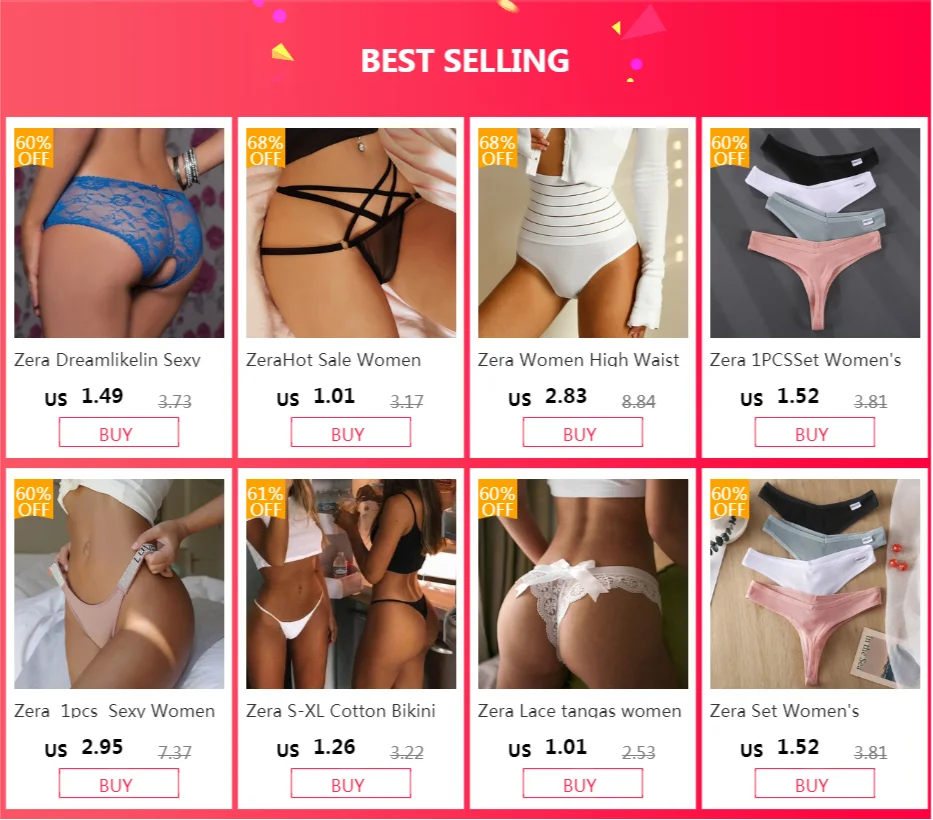Click BUY under ZeraHot Sale Women product
The width and height of the screenshot is (933, 820).
[x=350, y=432]
